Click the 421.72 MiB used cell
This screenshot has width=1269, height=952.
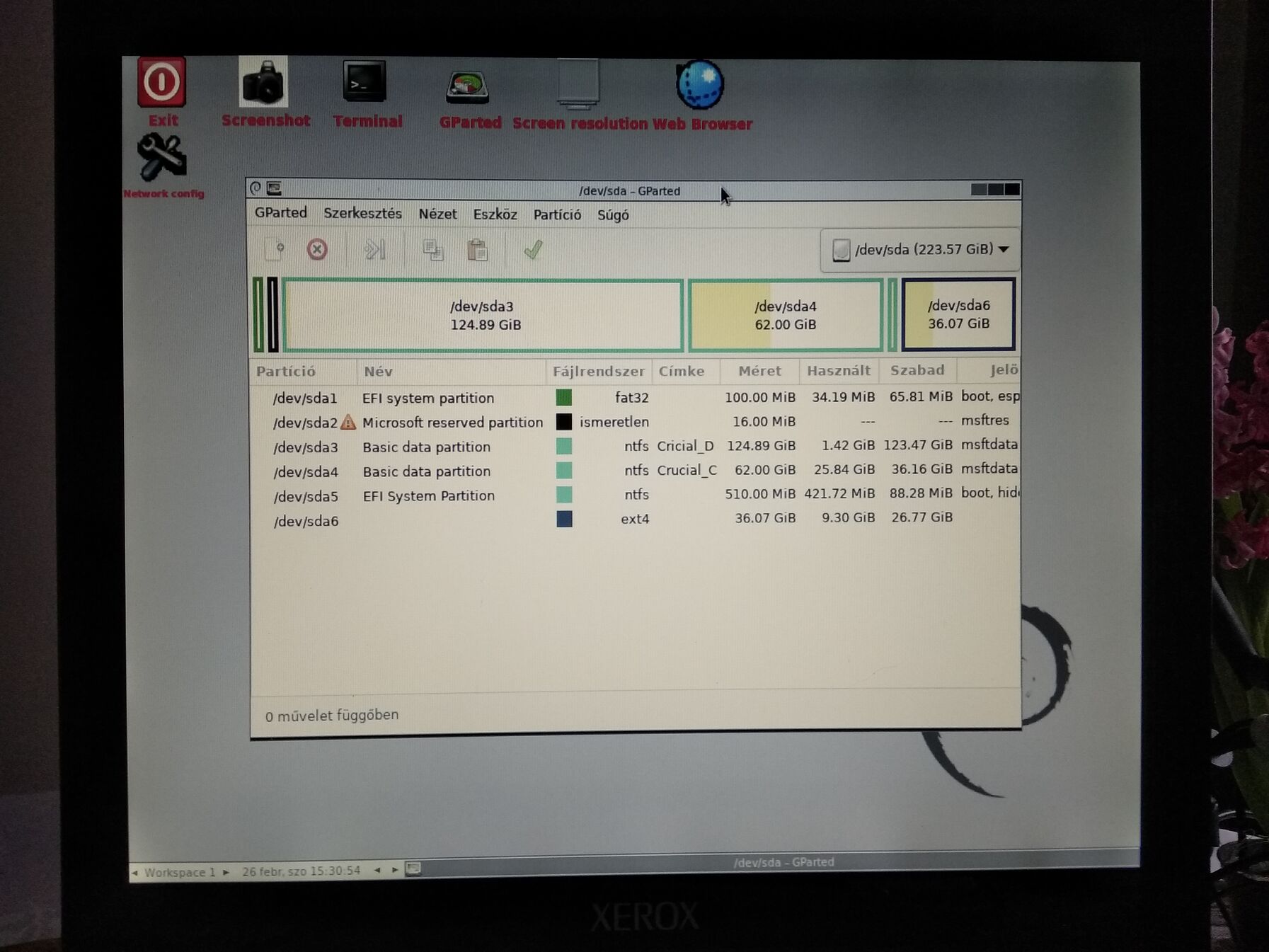839,493
